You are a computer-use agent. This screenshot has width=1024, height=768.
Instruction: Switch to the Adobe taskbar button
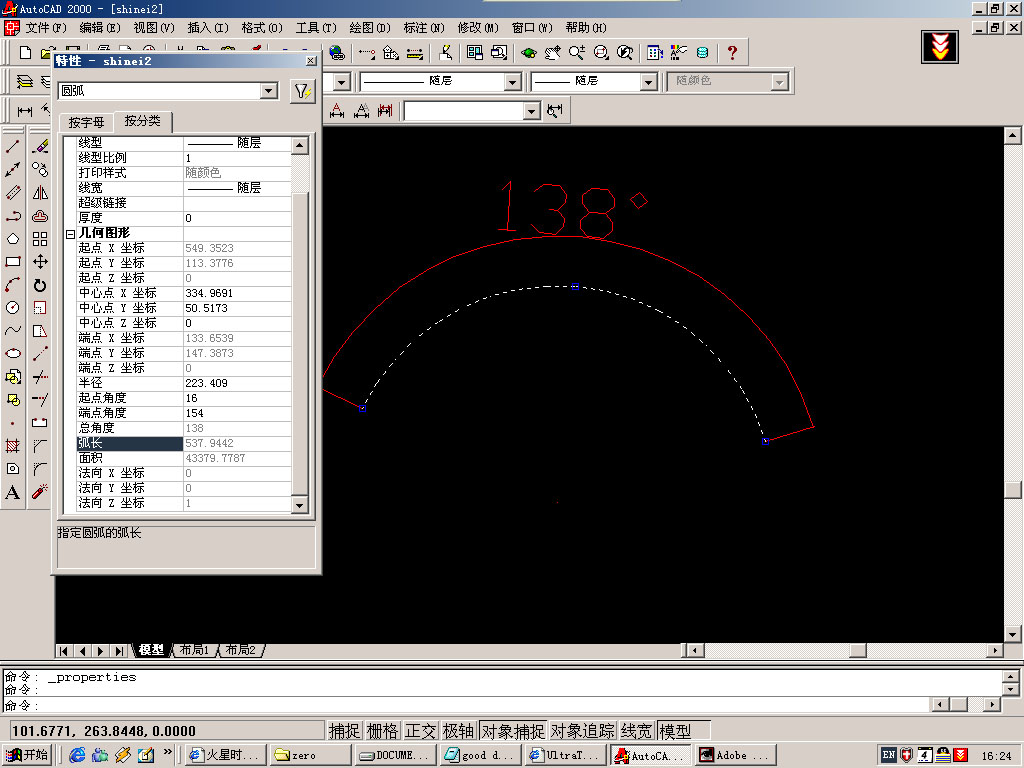click(x=736, y=755)
